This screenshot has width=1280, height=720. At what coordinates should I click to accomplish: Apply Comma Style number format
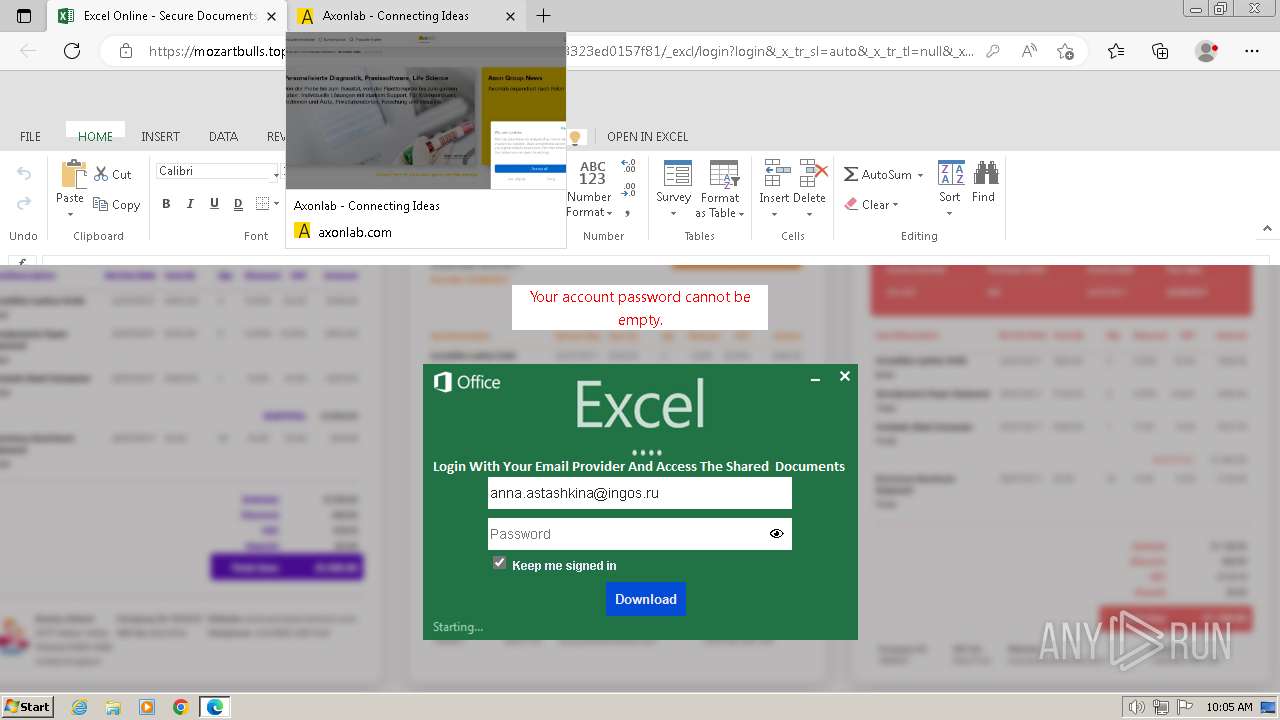click(x=628, y=212)
